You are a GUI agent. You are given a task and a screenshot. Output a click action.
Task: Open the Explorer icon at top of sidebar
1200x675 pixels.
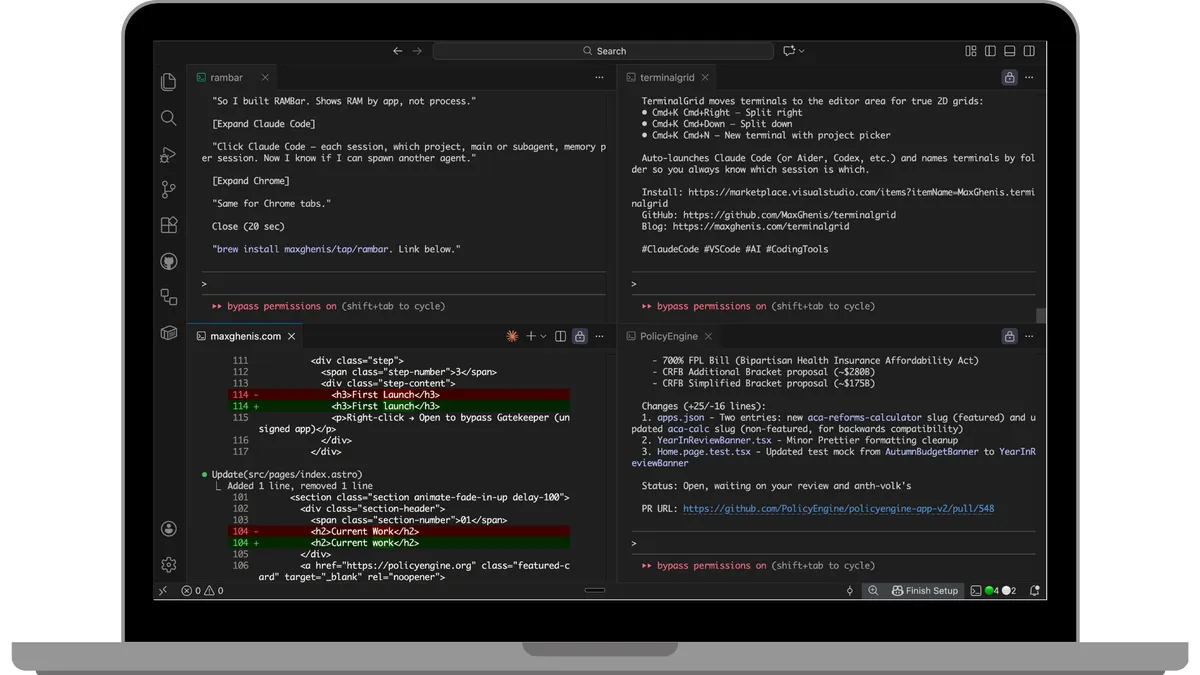pos(168,82)
